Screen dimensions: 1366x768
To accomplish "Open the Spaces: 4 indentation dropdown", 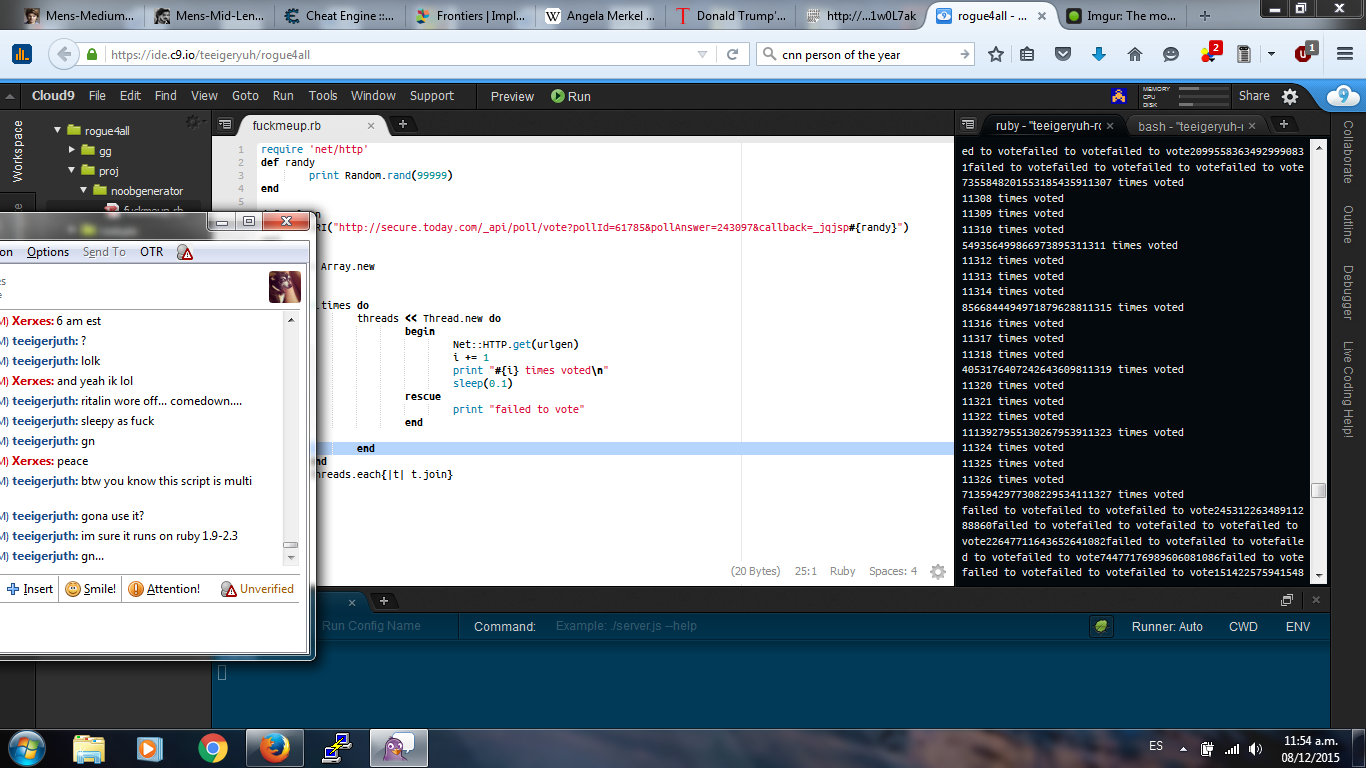I will 893,571.
